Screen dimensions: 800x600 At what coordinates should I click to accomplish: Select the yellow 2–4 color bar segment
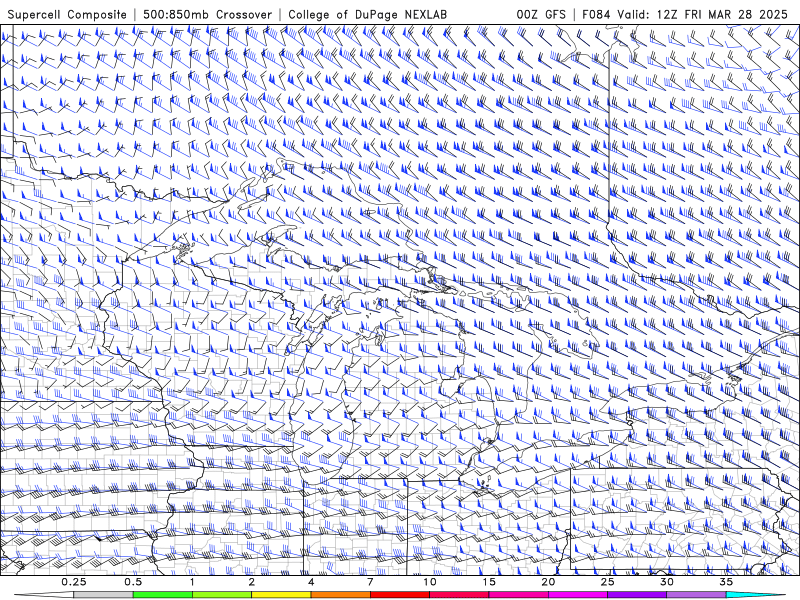click(x=281, y=595)
